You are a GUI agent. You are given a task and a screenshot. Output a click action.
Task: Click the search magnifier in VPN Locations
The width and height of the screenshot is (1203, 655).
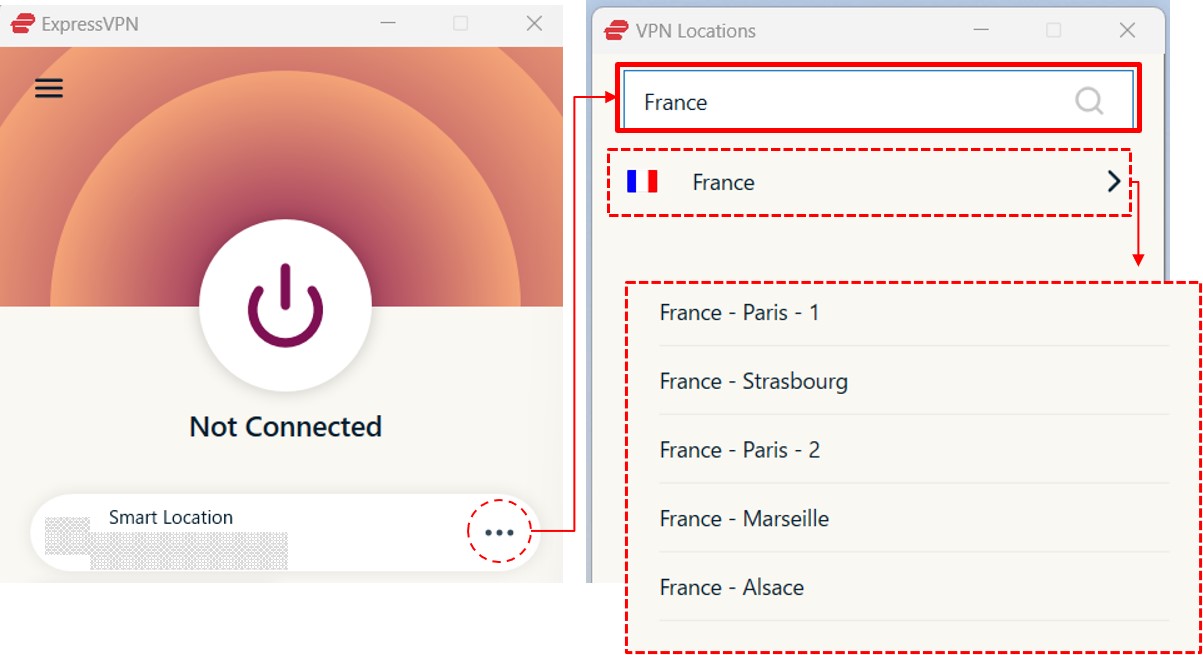1088,100
